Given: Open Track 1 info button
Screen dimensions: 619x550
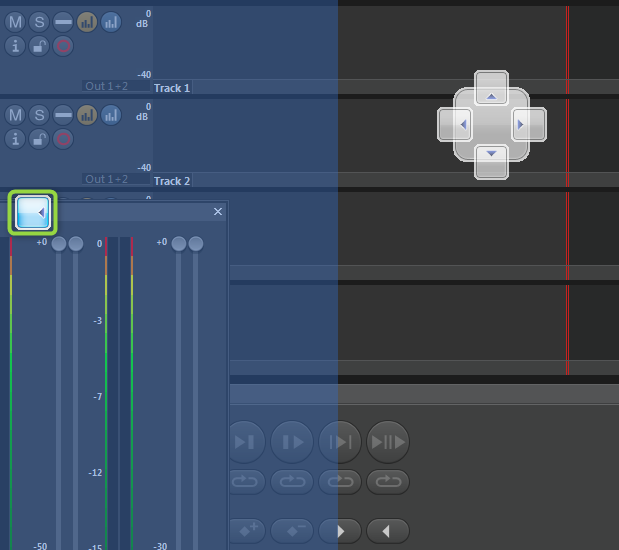Looking at the screenshot, I should point(15,46).
